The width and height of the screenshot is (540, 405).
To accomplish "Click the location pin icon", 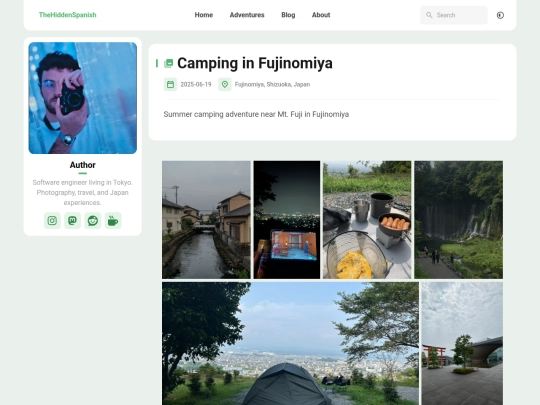I will click(x=225, y=84).
